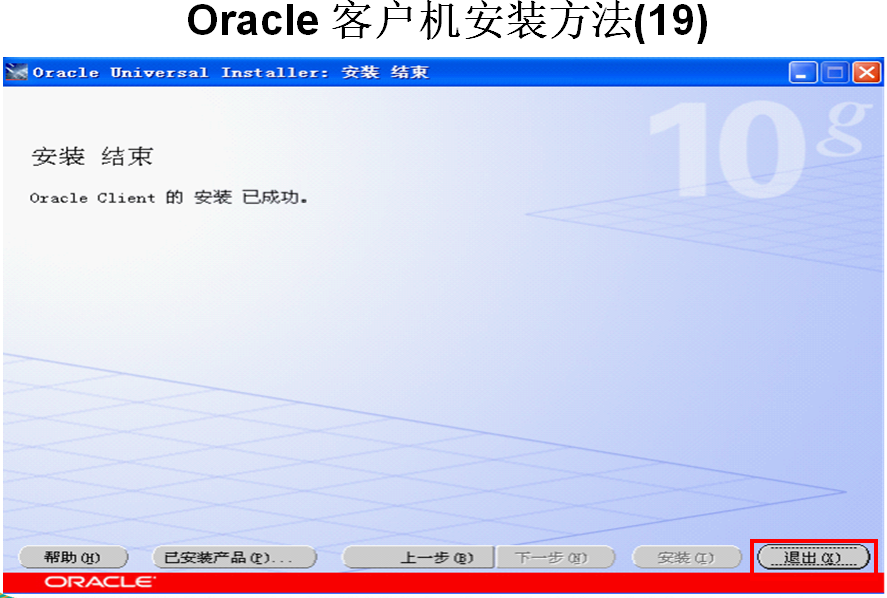
Task: Click the greyed-out 下一步(N) button
Action: coord(556,557)
